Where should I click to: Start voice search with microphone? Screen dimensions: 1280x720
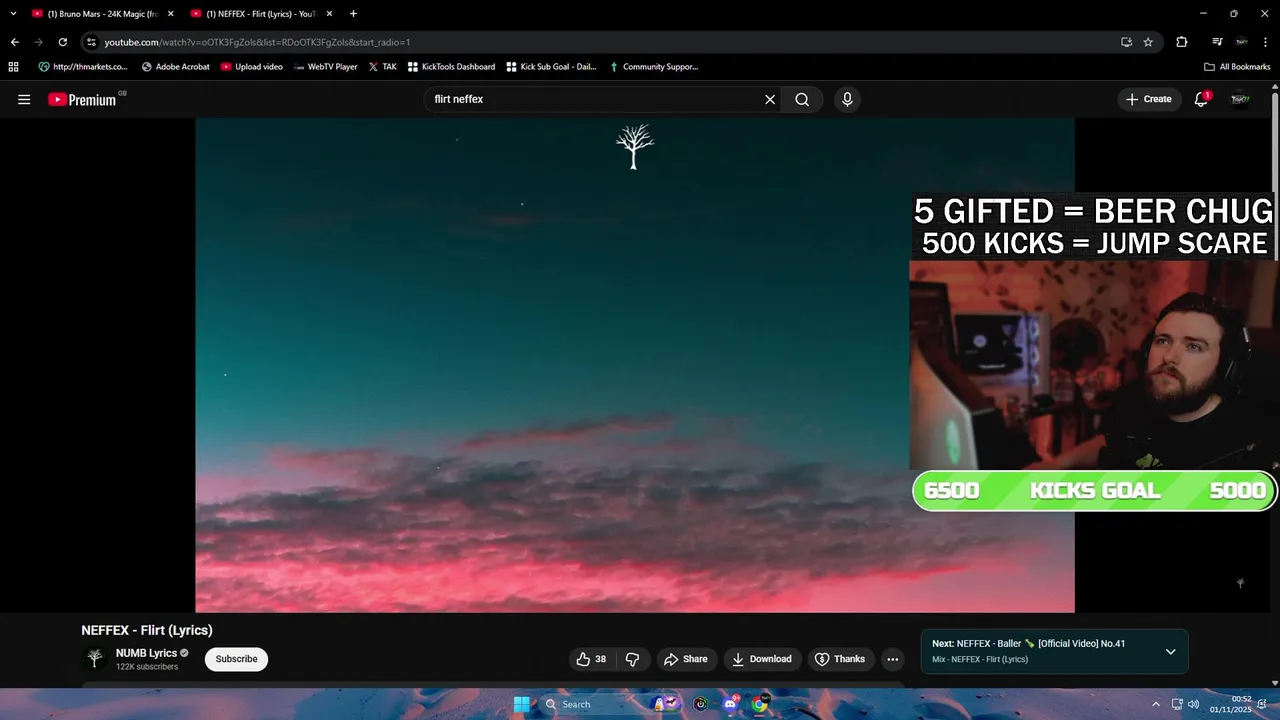[847, 99]
